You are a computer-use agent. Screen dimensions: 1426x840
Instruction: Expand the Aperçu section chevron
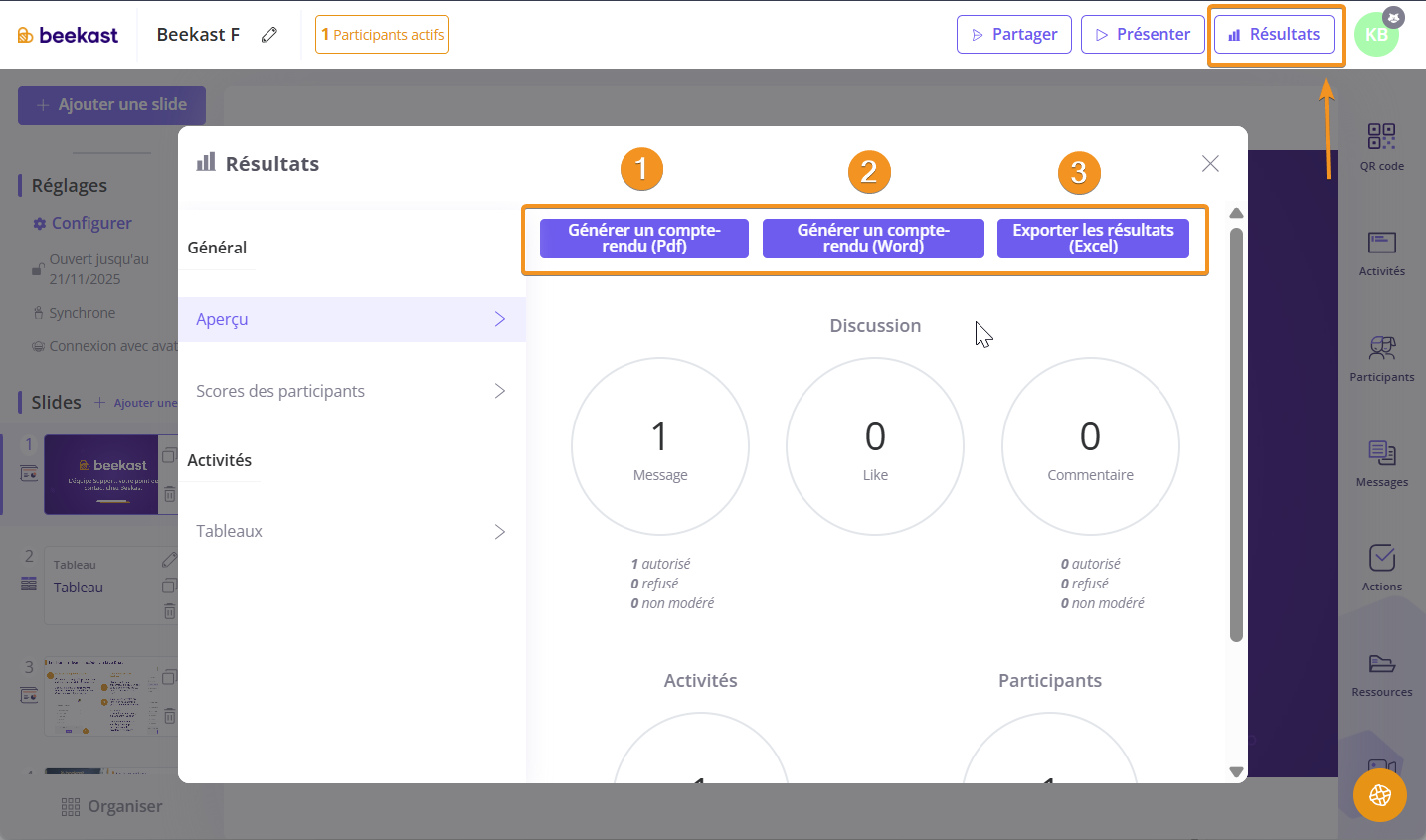(499, 319)
